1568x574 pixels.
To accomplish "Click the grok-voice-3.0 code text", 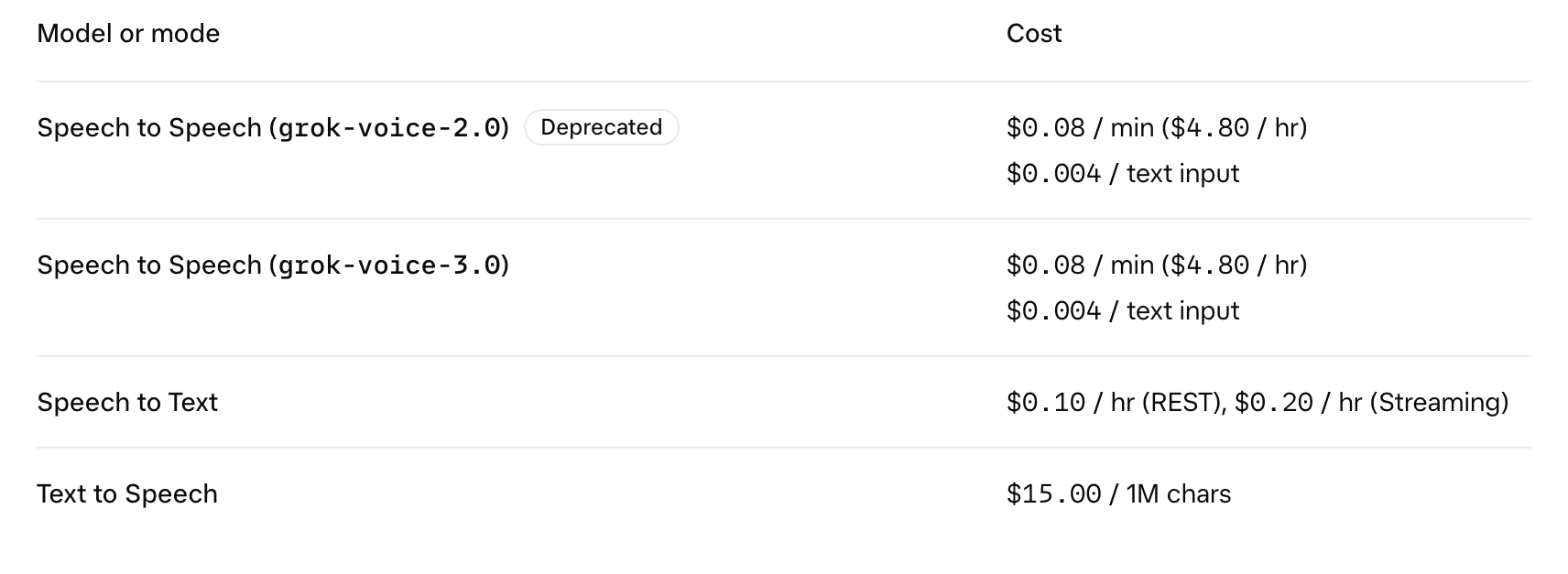I will click(390, 265).
